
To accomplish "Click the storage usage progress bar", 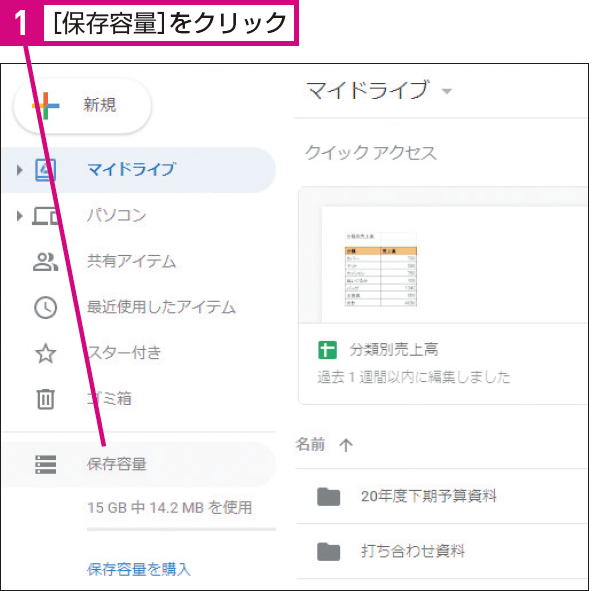I will 181,529.
